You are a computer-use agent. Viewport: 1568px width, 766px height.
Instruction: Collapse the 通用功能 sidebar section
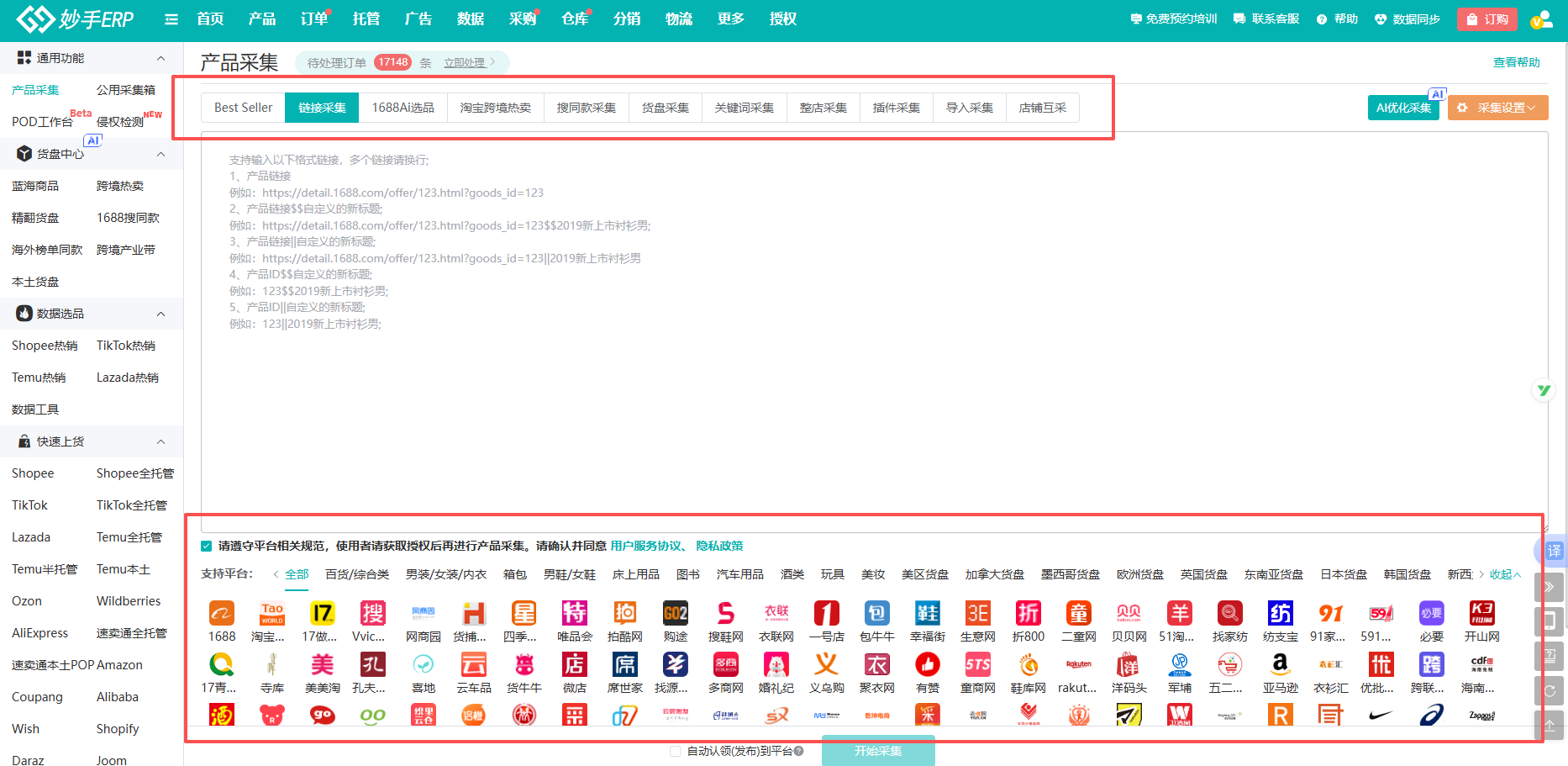[160, 58]
